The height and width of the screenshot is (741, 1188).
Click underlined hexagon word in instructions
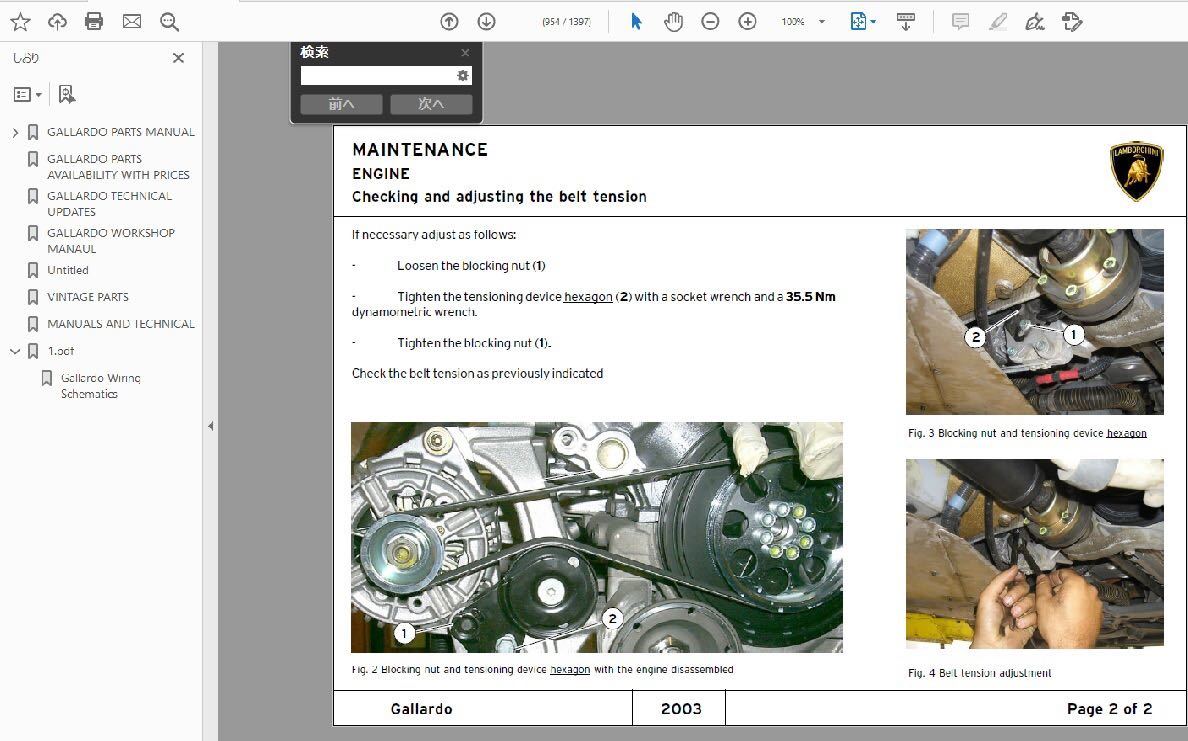pos(588,297)
